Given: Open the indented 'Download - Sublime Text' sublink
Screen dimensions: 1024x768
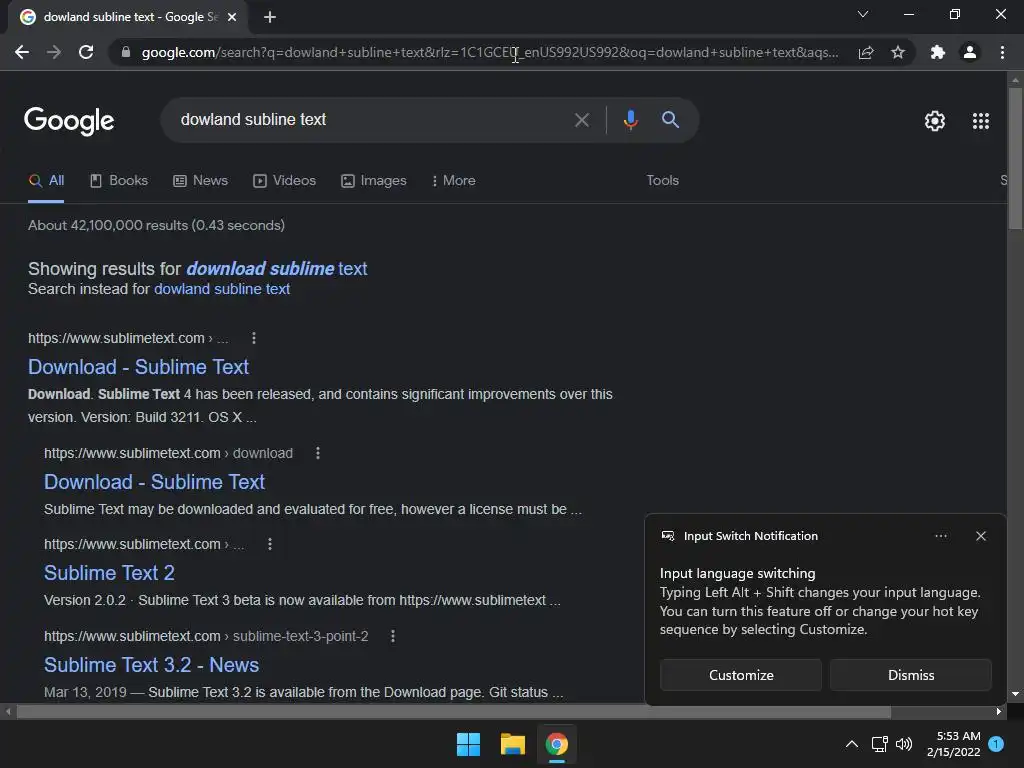Looking at the screenshot, I should [x=154, y=482].
